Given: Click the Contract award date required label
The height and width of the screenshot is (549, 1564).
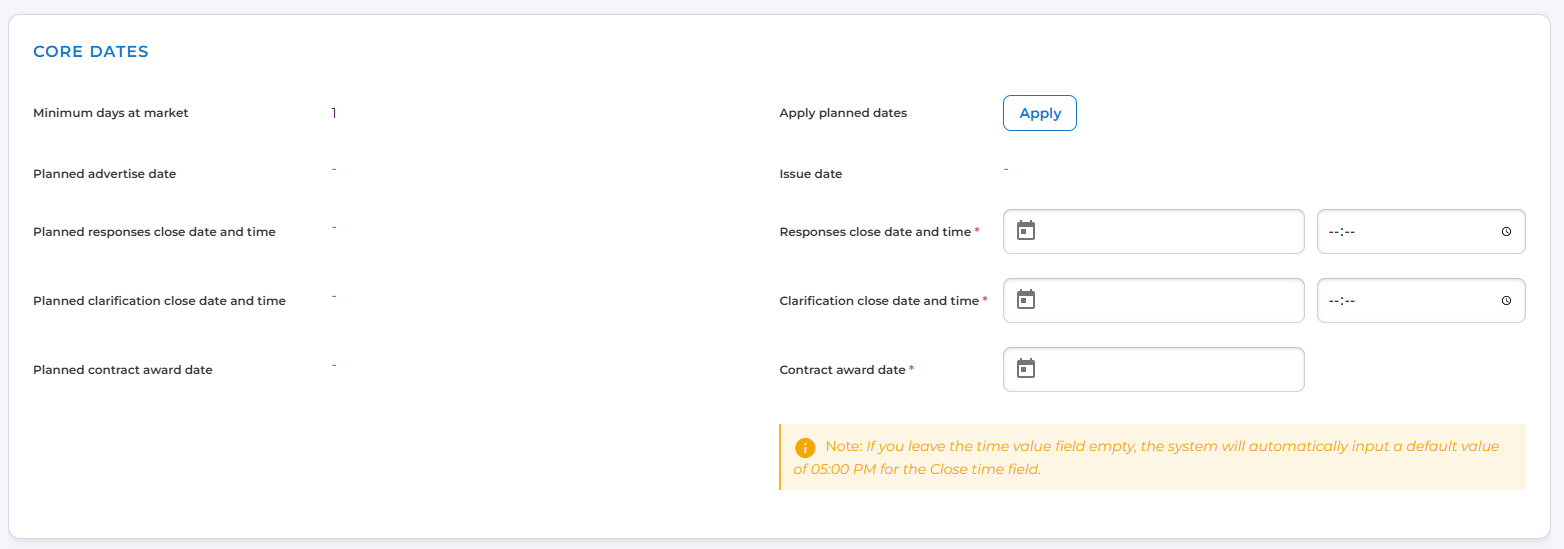Looking at the screenshot, I should click(x=842, y=370).
